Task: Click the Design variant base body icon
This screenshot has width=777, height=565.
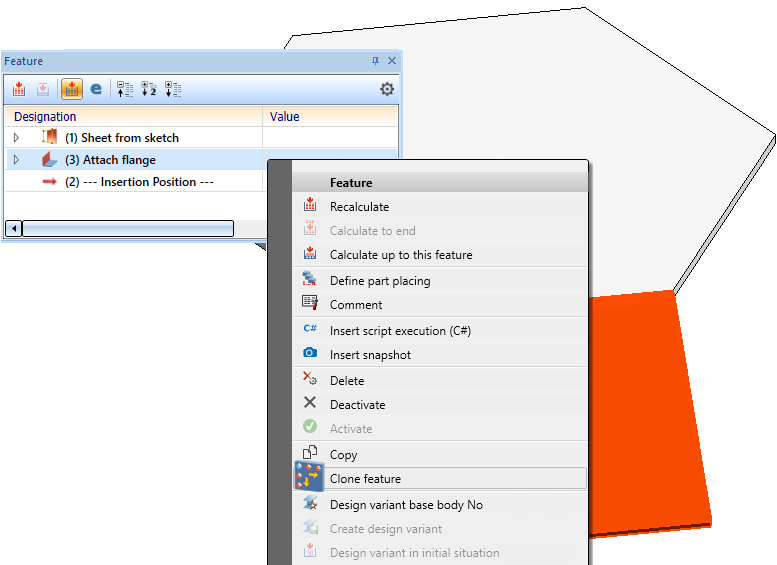Action: pyautogui.click(x=310, y=503)
